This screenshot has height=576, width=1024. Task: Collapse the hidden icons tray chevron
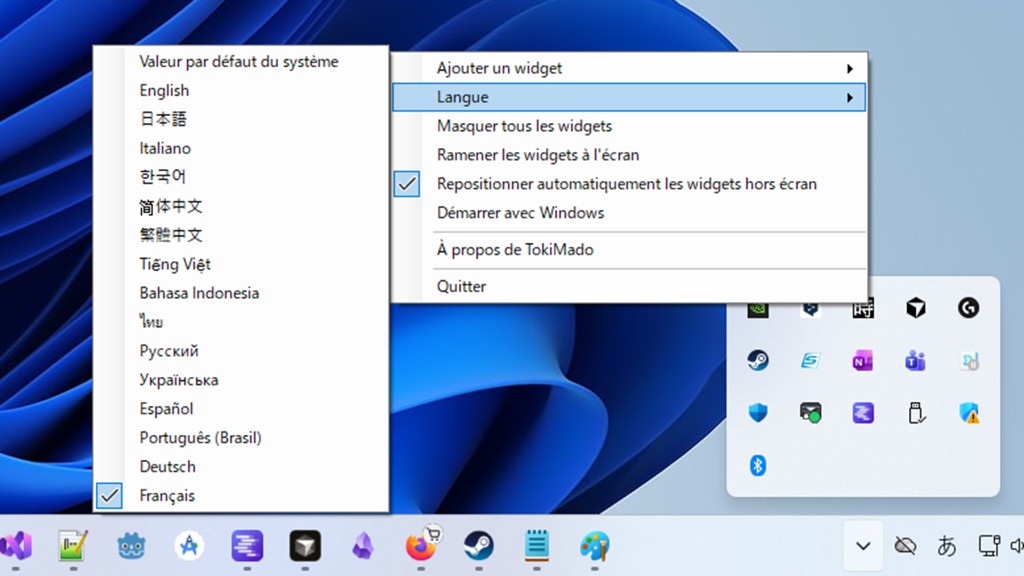[863, 545]
